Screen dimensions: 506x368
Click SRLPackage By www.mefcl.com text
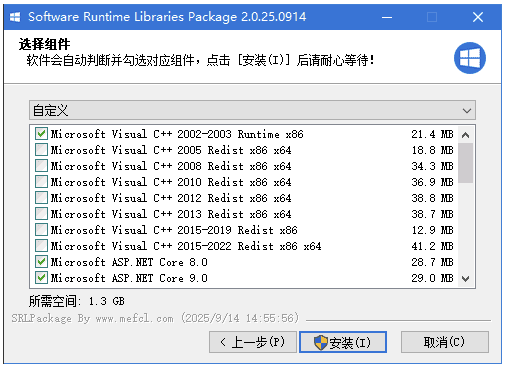coord(92,318)
